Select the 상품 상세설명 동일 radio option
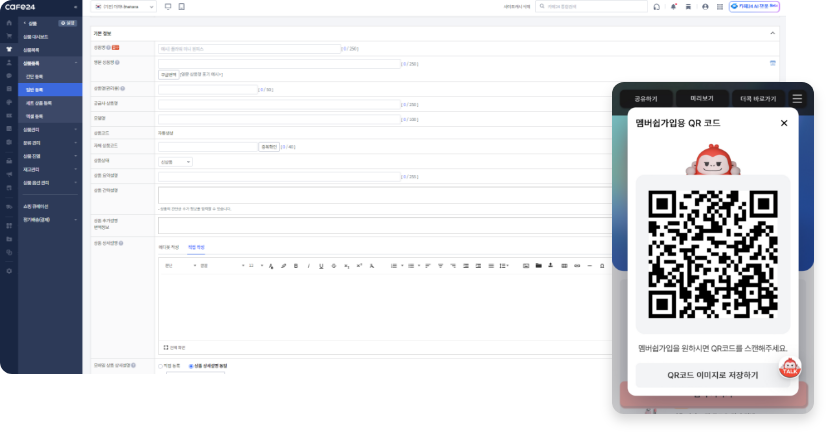Viewport: 832px width, 438px height. click(x=190, y=366)
